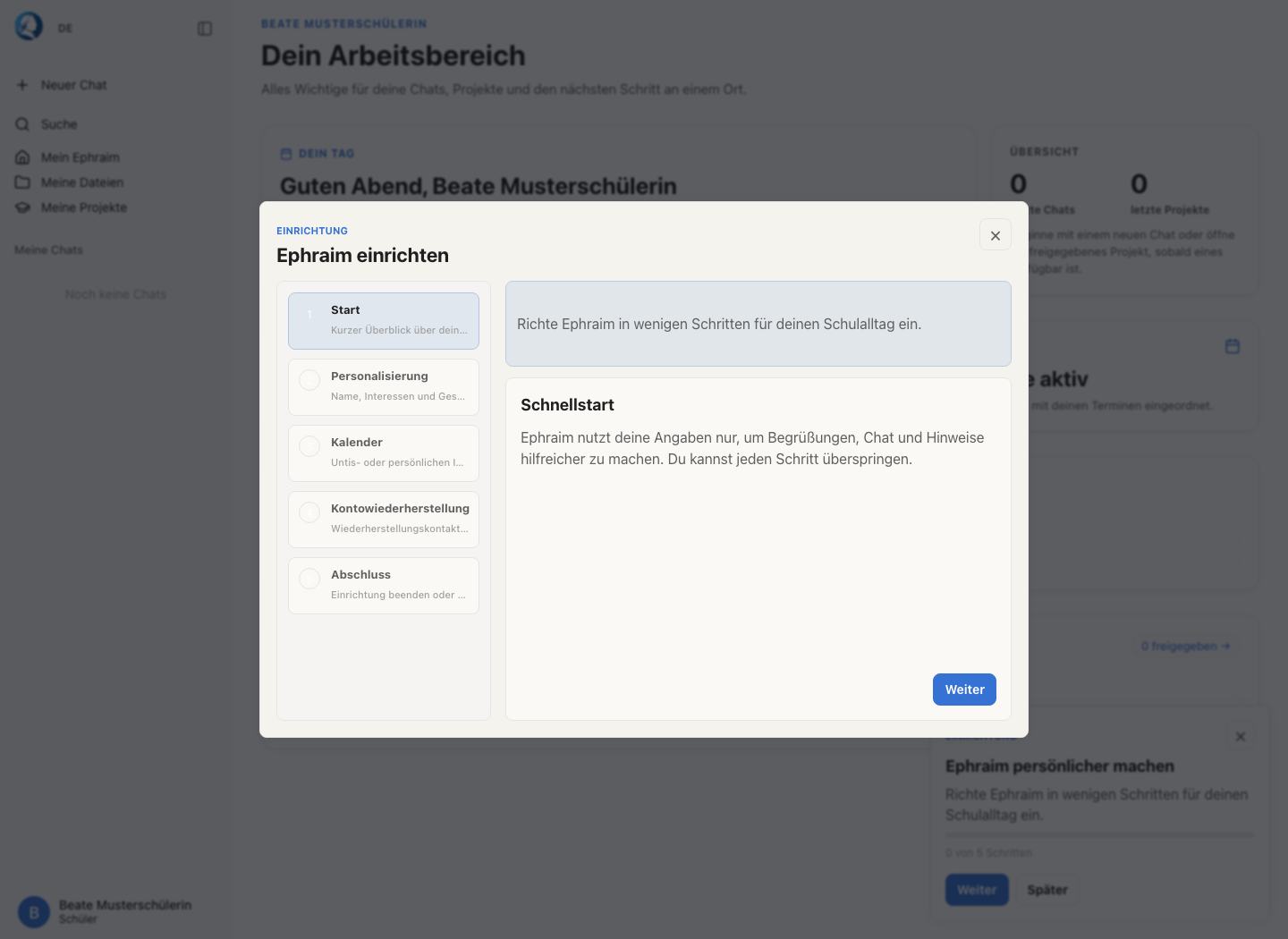Click the plus icon for Neuer Chat
1288x939 pixels.
pyautogui.click(x=22, y=85)
